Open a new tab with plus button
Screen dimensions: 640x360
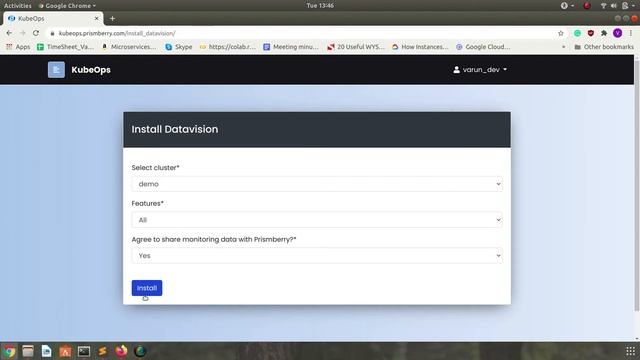(112, 18)
